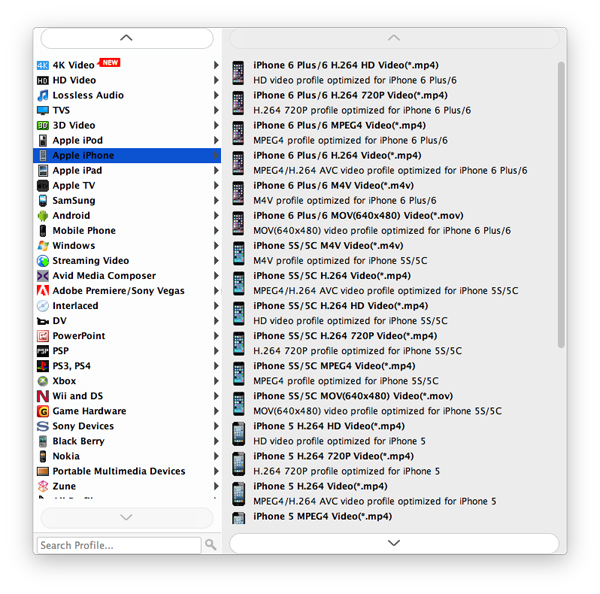600x594 pixels.
Task: Expand the Streaming Video submenu arrow
Action: (216, 261)
